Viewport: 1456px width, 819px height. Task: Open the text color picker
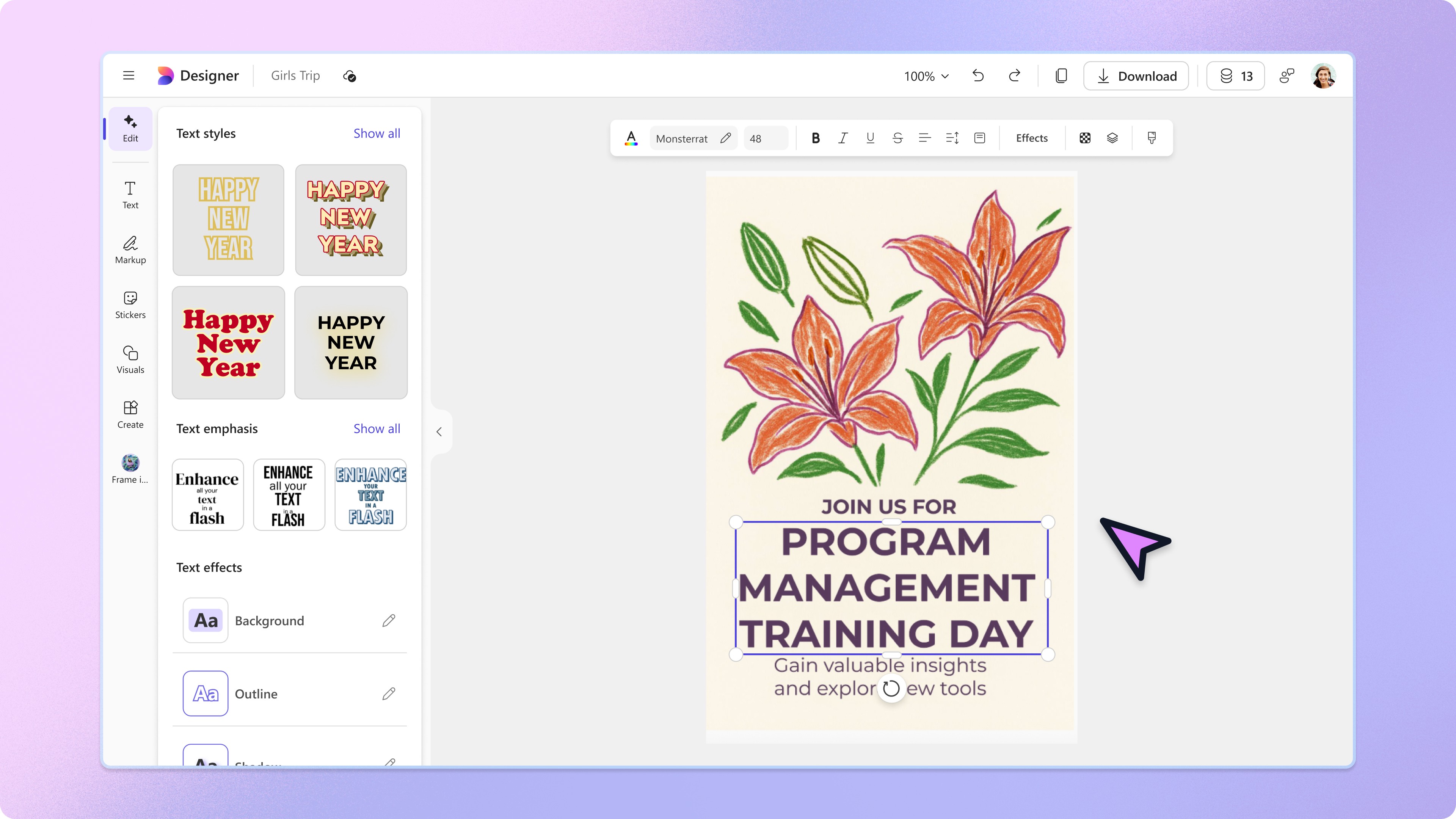(x=631, y=138)
